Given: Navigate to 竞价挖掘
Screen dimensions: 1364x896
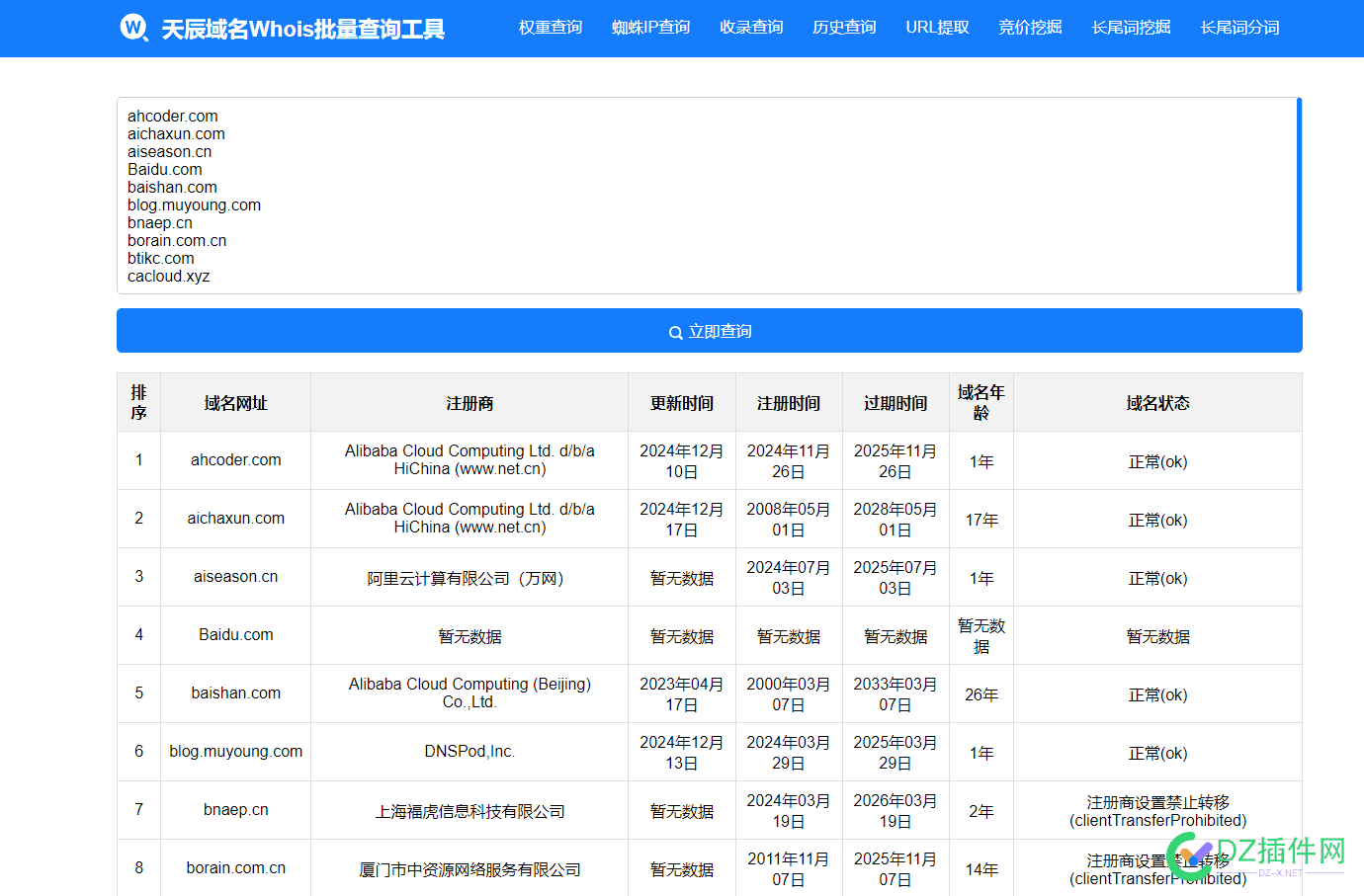Looking at the screenshot, I should (1030, 28).
